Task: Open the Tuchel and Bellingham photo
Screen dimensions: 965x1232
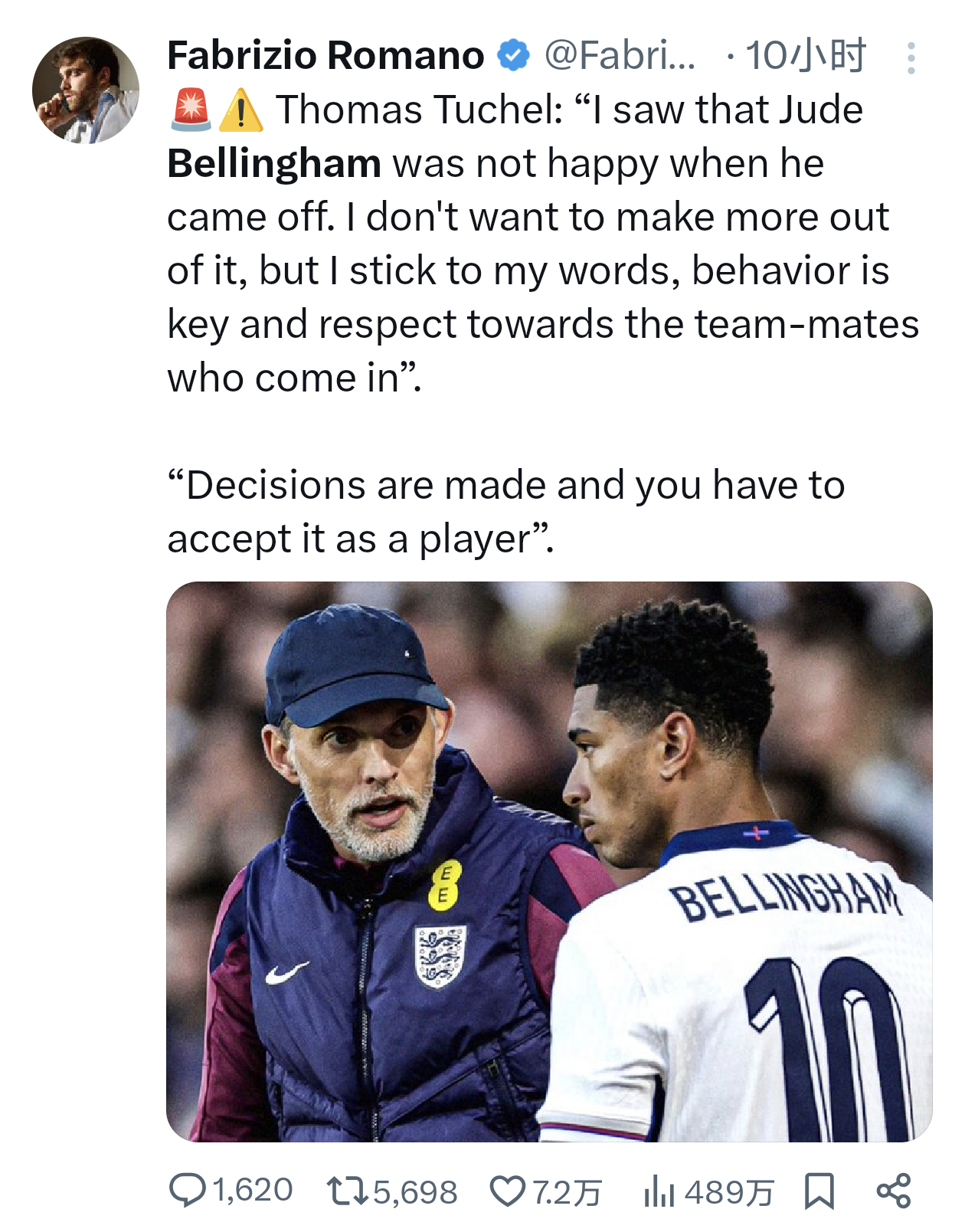Action: pos(549,861)
